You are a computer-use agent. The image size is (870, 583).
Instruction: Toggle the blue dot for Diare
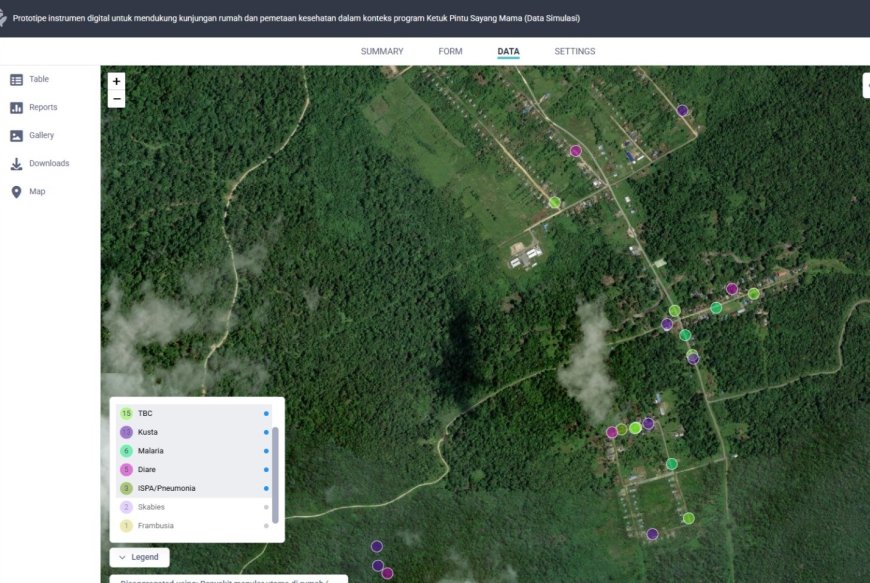[x=266, y=469]
